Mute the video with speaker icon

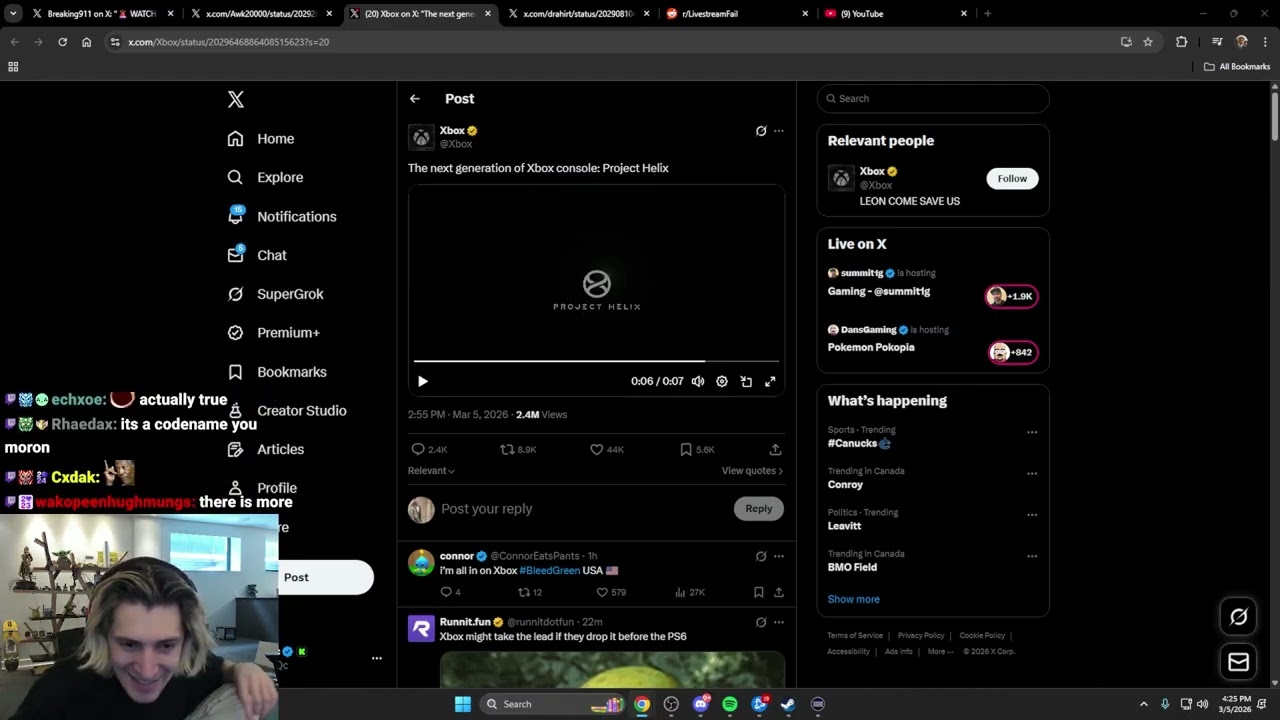coord(698,381)
